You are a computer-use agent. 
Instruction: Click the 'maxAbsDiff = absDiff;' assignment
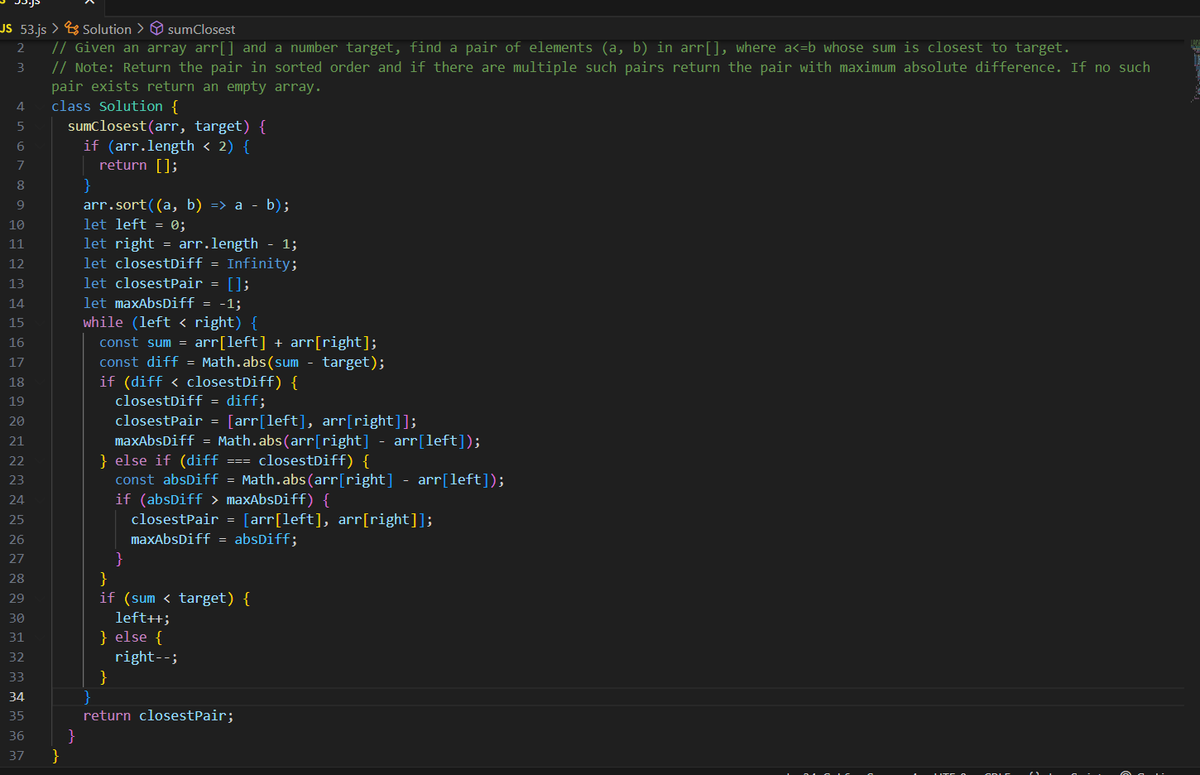point(214,539)
